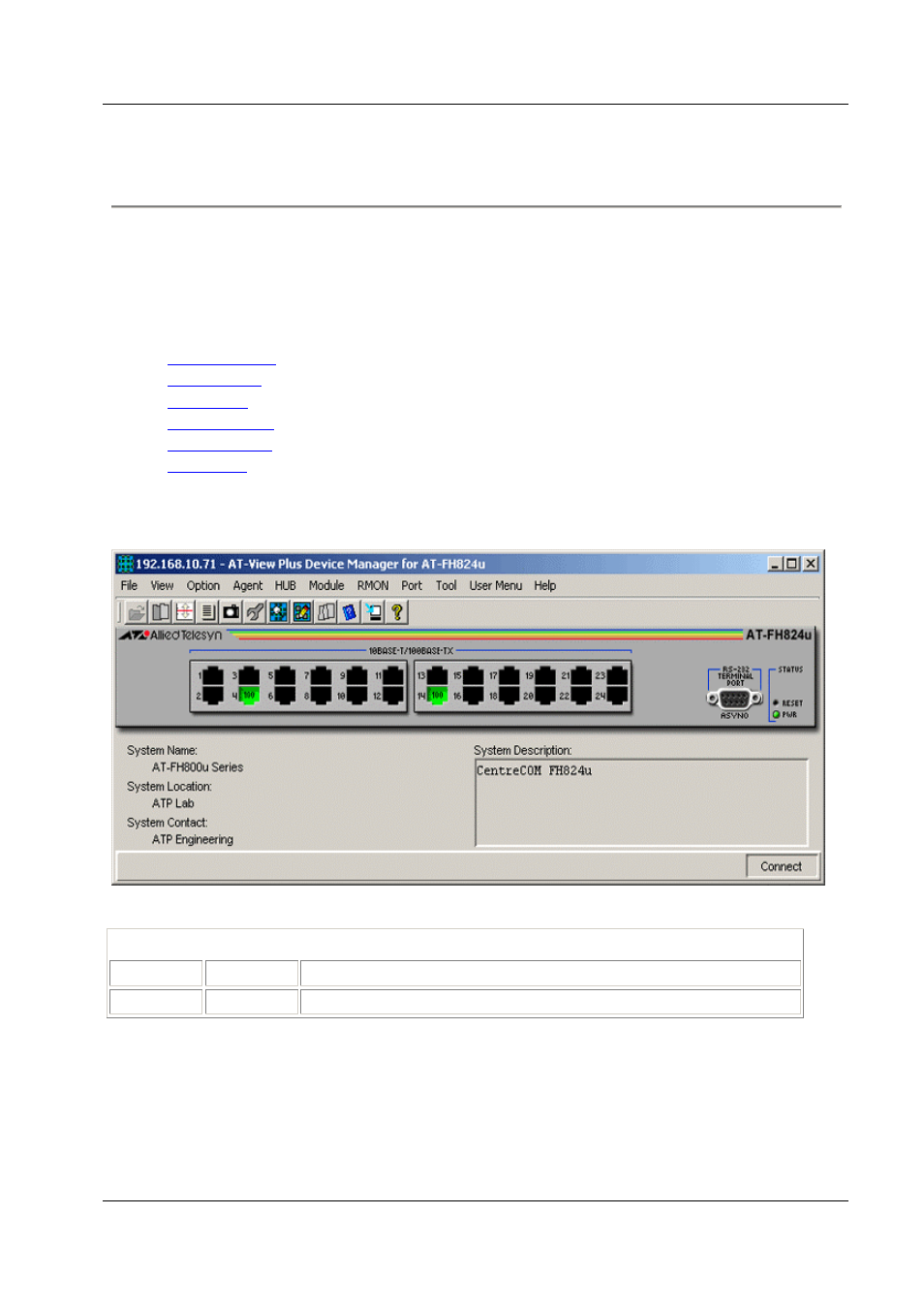Click the blue card toolbar icon
924x1308 pixels.
pos(350,612)
